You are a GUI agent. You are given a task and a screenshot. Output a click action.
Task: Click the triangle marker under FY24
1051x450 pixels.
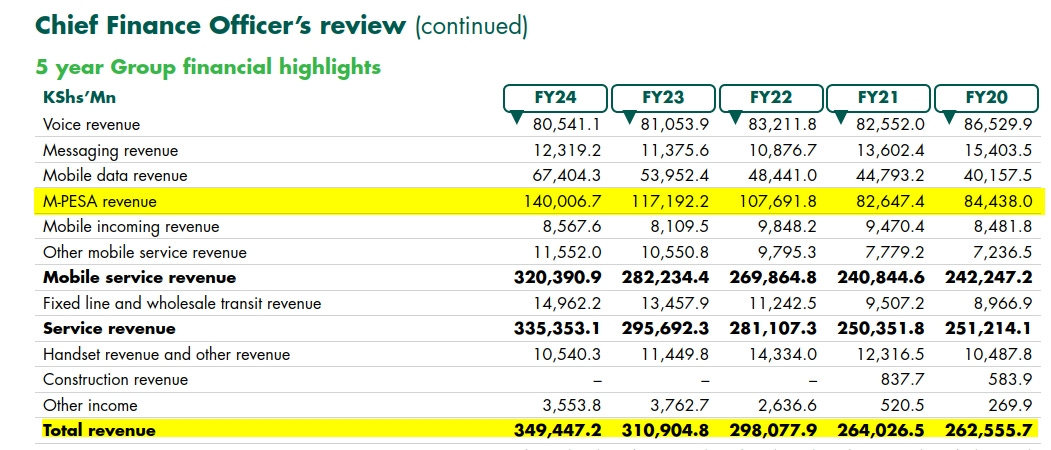pyautogui.click(x=517, y=118)
